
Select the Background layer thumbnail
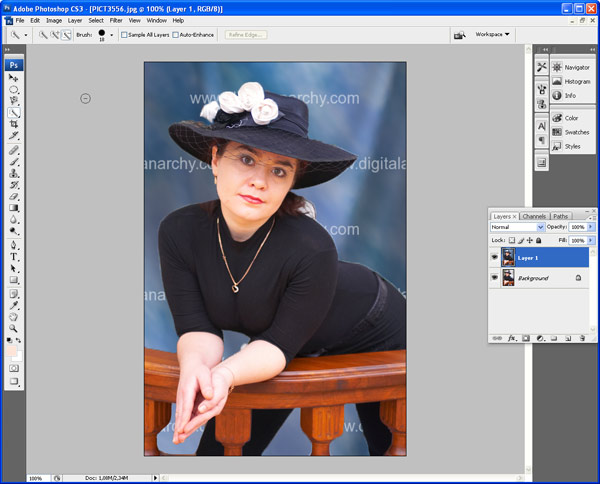click(x=508, y=278)
